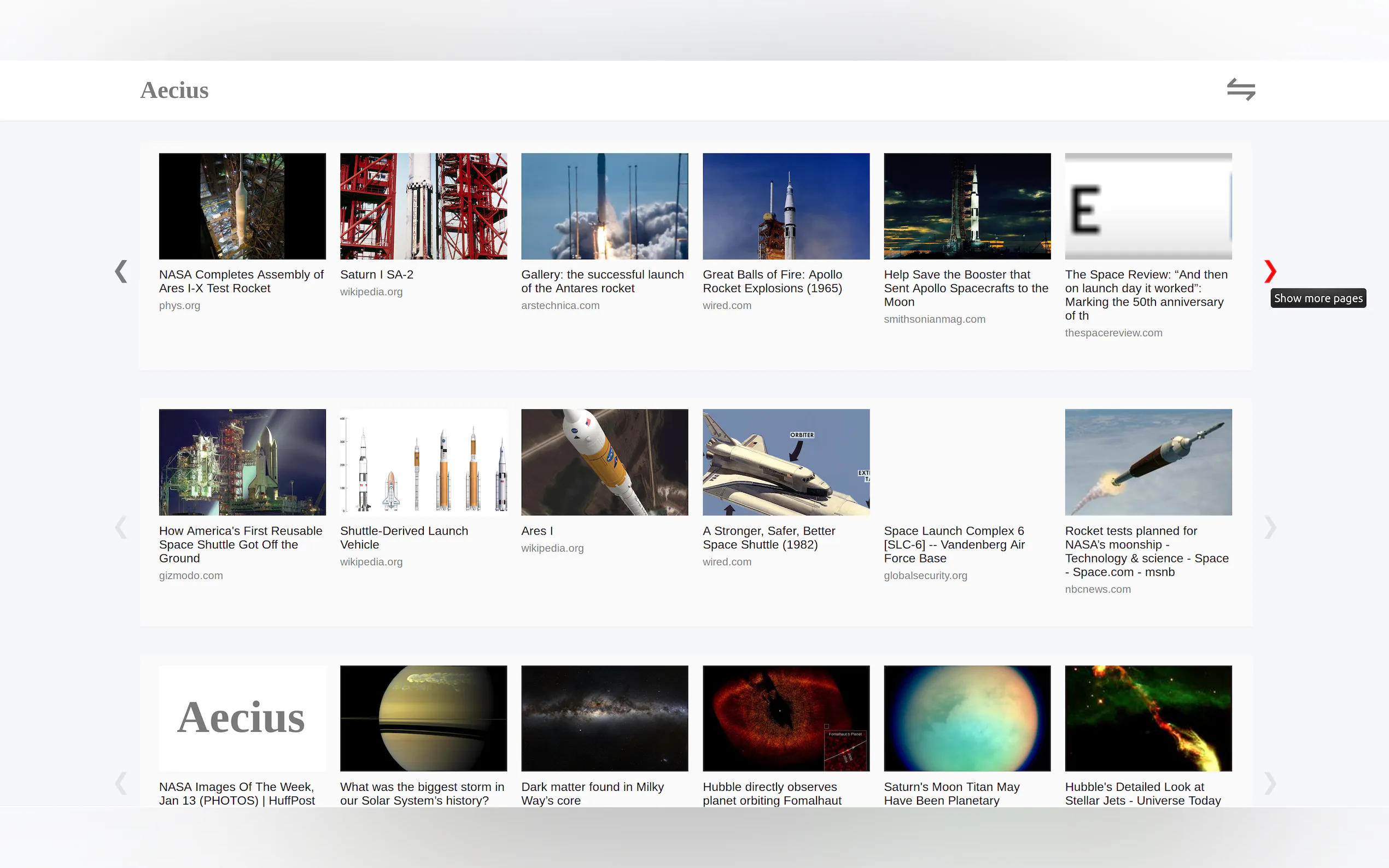Open the Fomalhaut planet Hubble thumbnail
Viewport: 1389px width, 868px height.
[786, 718]
